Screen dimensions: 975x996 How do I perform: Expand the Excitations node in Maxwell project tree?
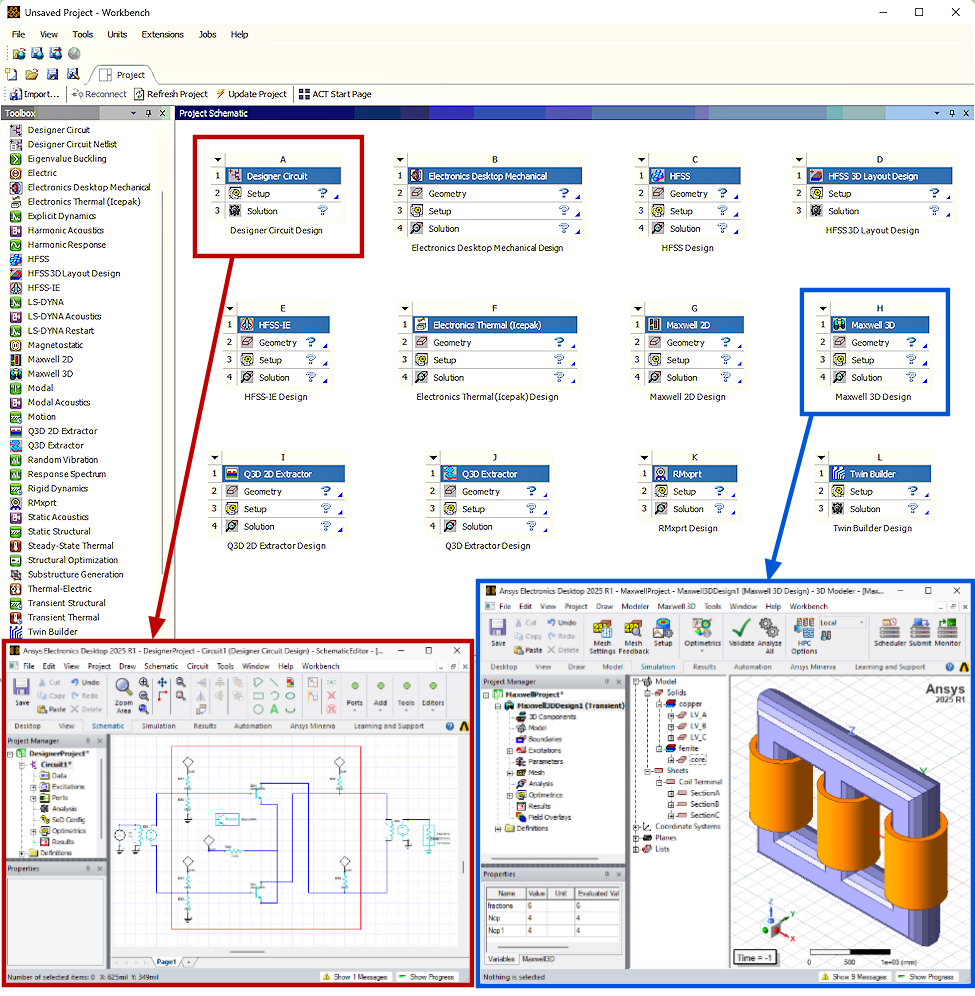(510, 749)
